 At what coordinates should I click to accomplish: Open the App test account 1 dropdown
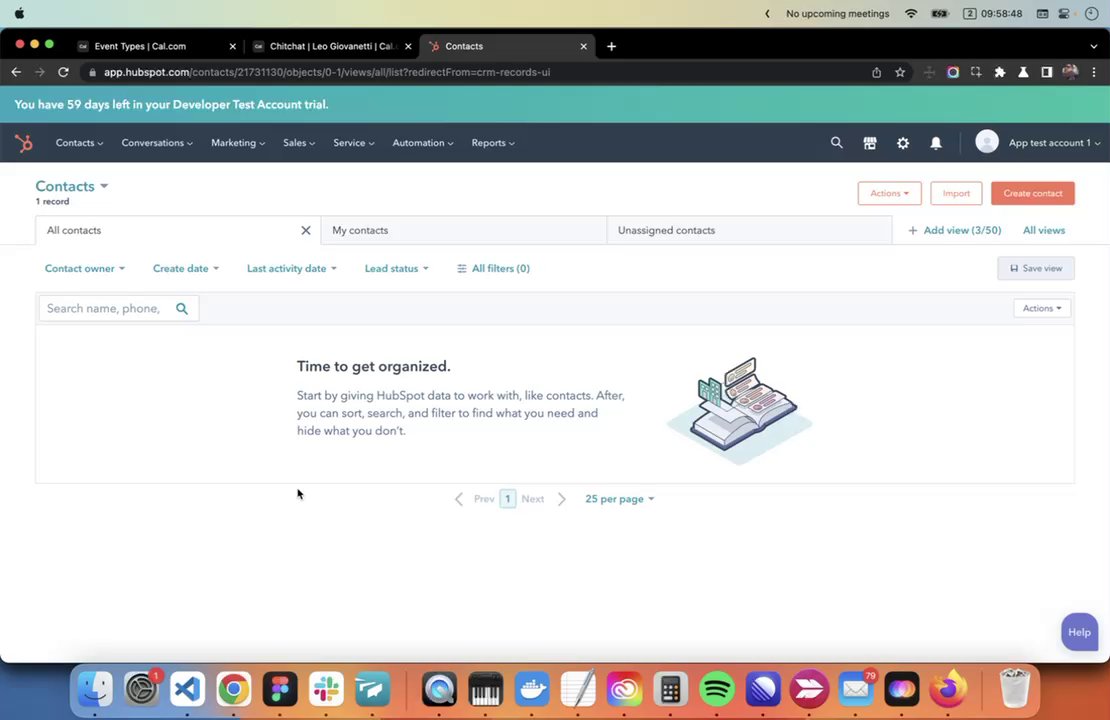point(1054,143)
